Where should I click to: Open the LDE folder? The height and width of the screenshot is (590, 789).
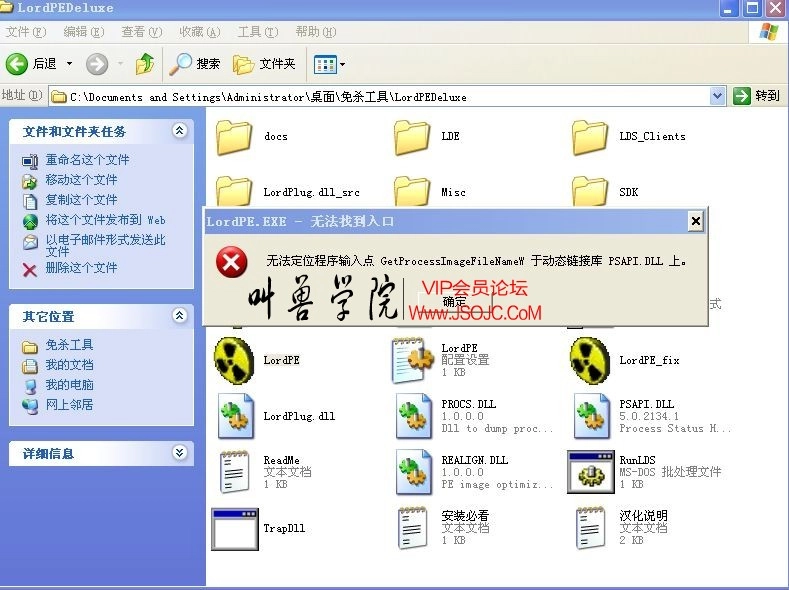(x=412, y=137)
